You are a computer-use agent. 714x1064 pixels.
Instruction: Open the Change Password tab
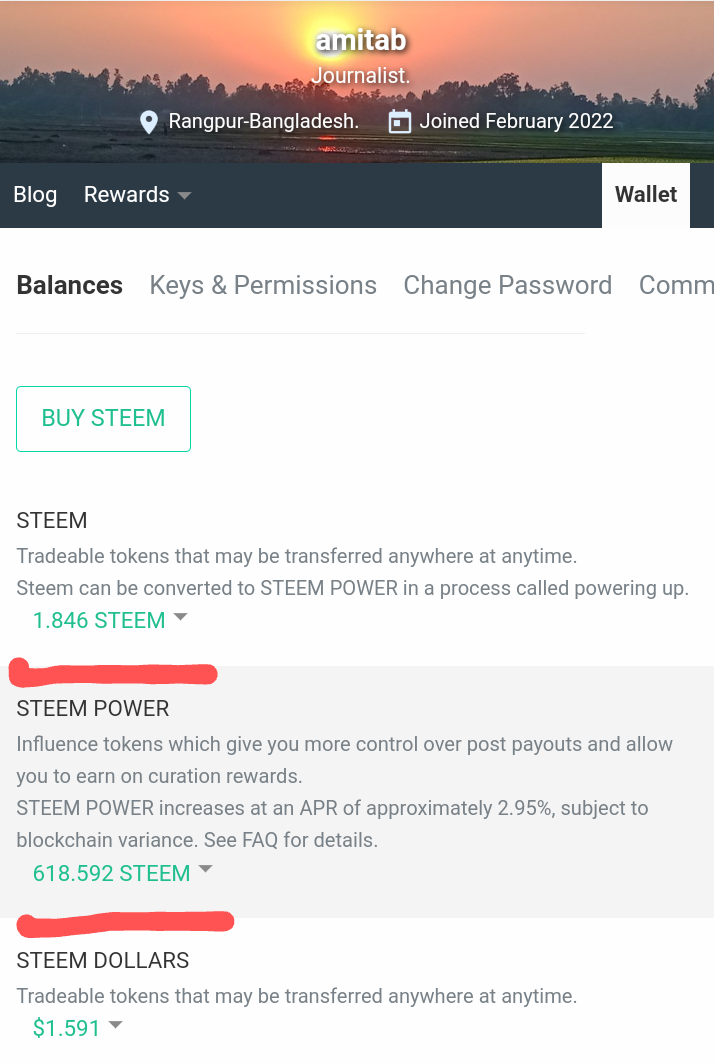pyautogui.click(x=507, y=285)
